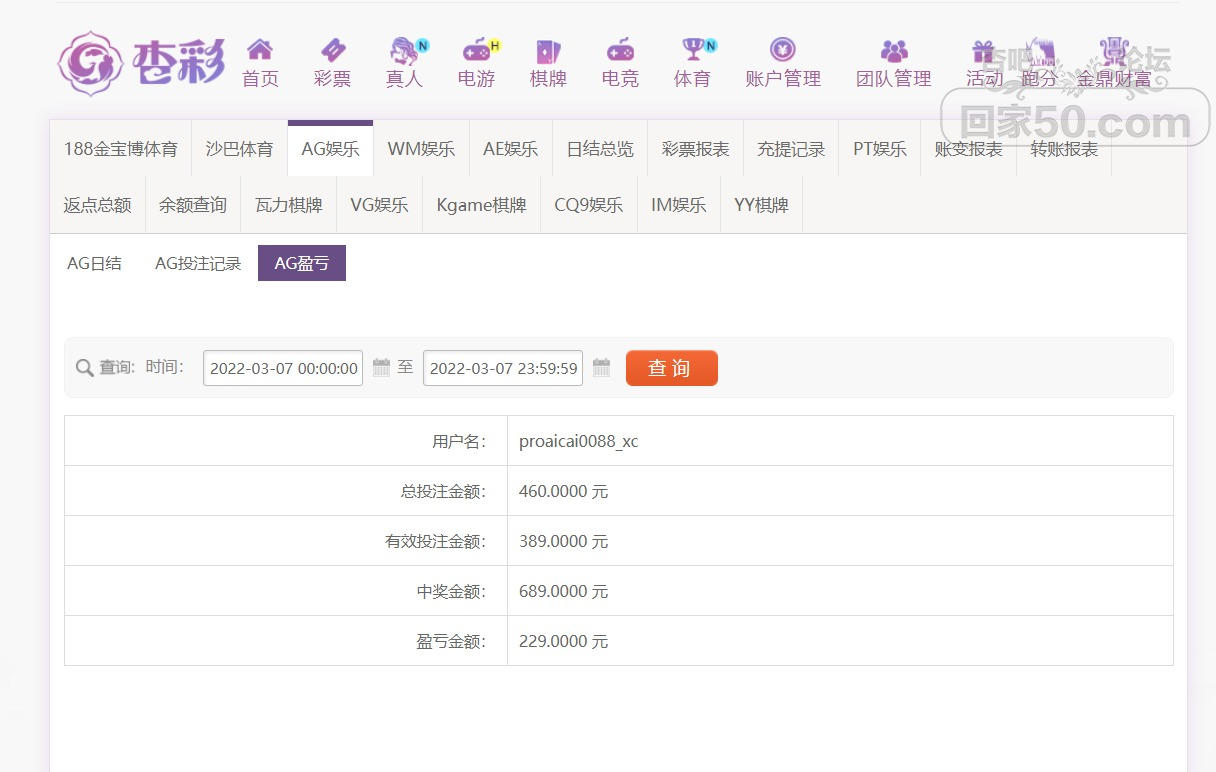1216x772 pixels.
Task: Open the start date calendar picker icon
Action: 381,367
